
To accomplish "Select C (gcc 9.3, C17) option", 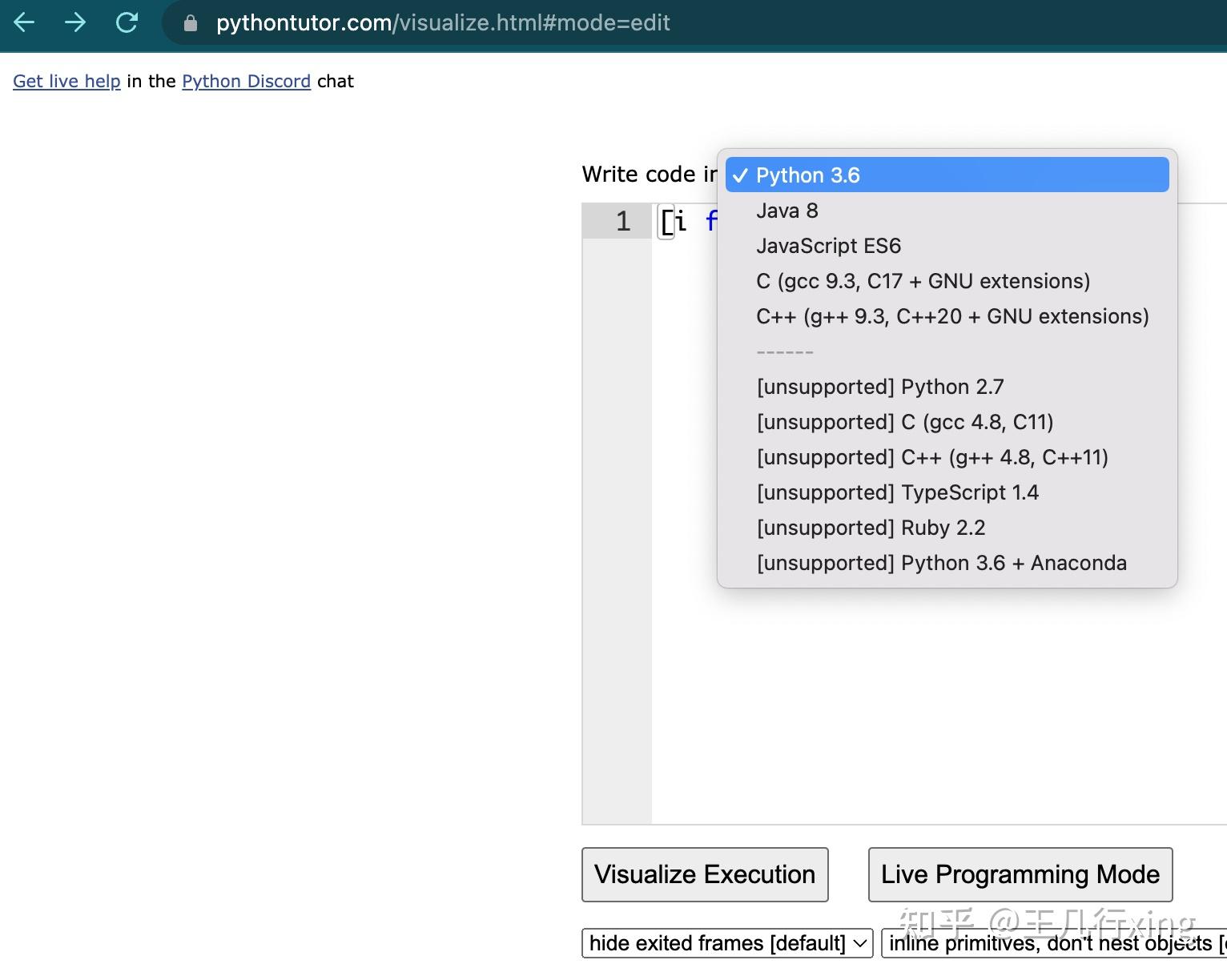I will pyautogui.click(x=923, y=281).
